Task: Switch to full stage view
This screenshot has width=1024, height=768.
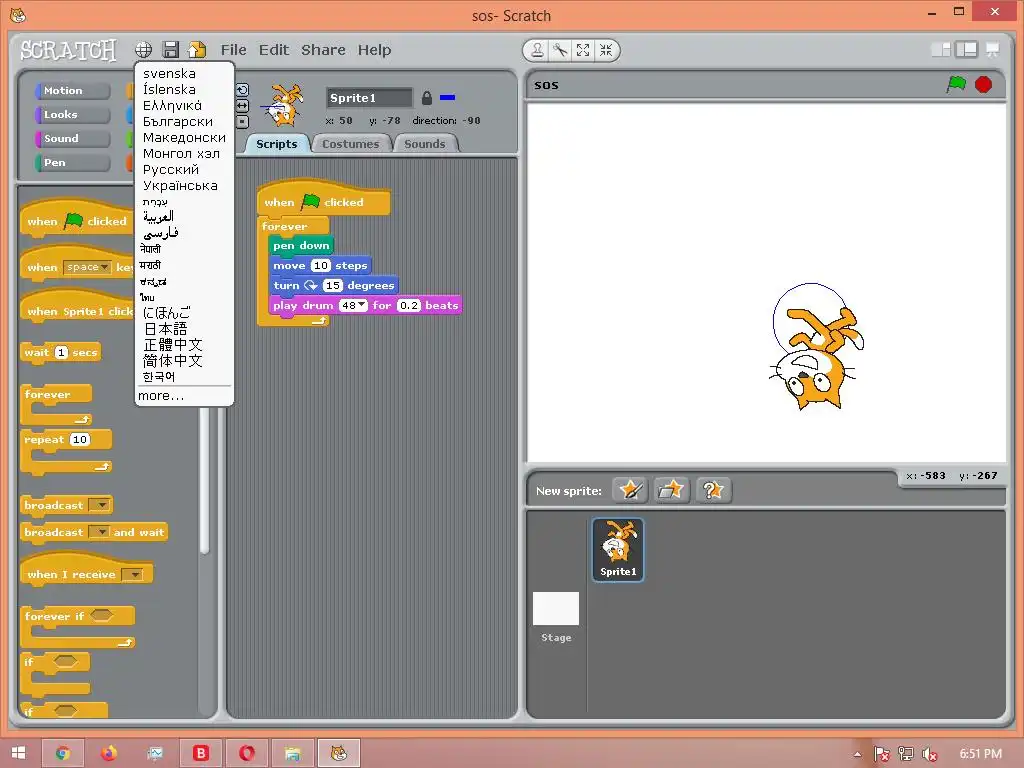Action: [x=966, y=50]
